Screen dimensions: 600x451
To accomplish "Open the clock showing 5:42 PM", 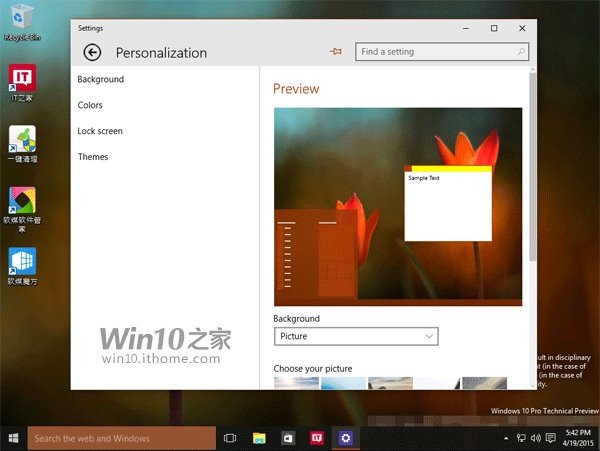I will click(x=578, y=438).
